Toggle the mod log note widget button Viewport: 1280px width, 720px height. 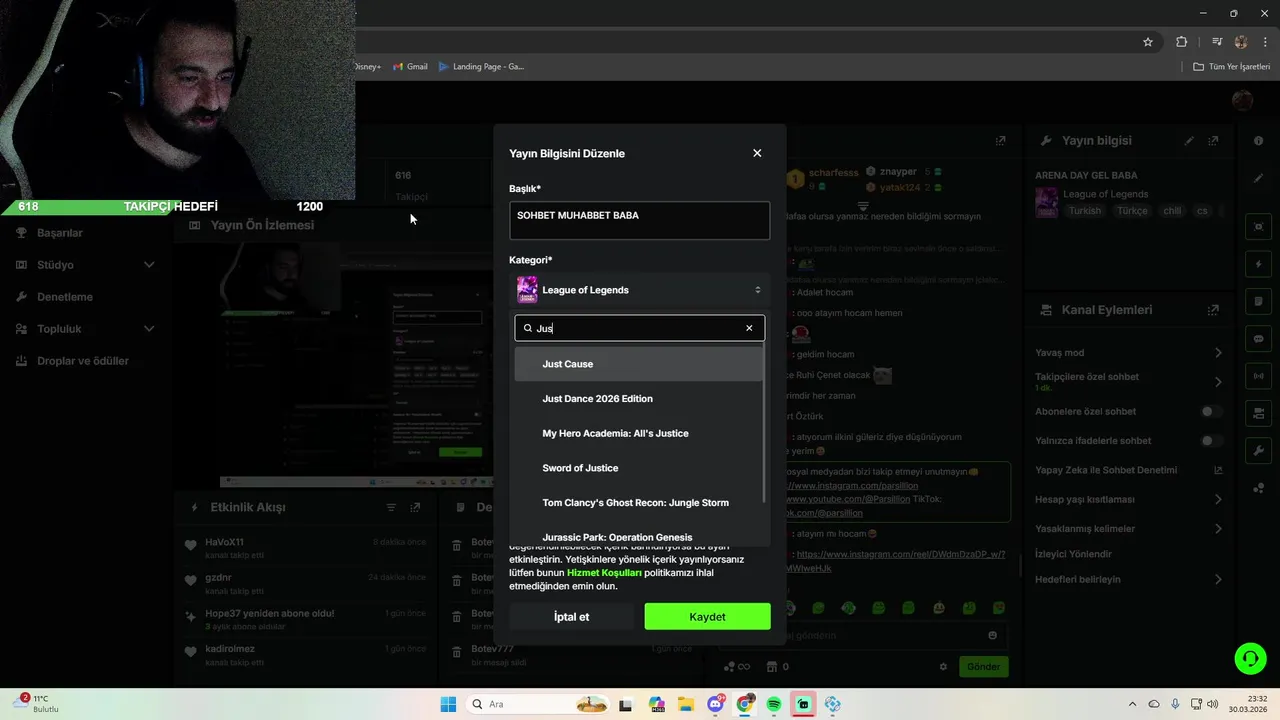pyautogui.click(x=1258, y=302)
